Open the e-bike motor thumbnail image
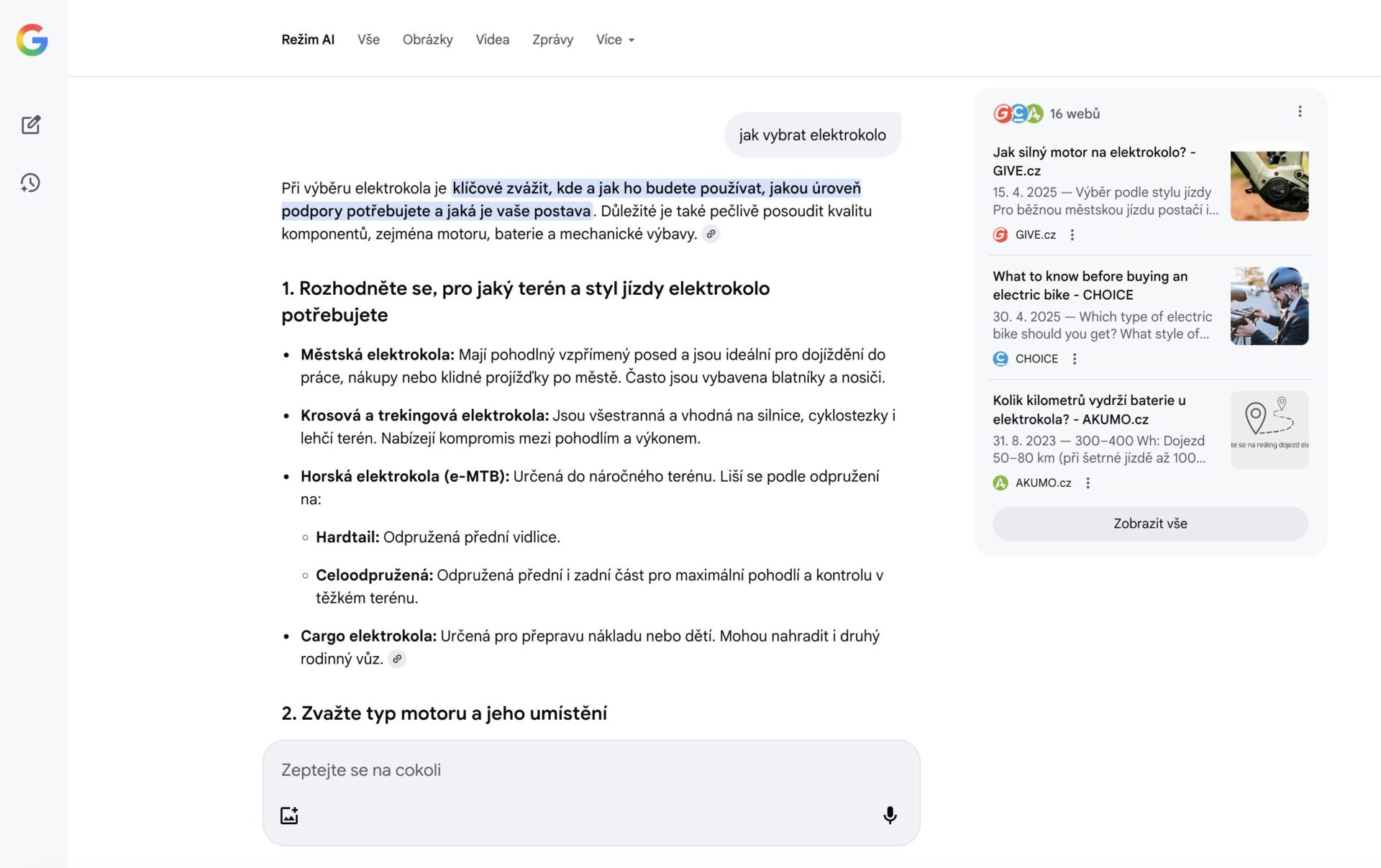This screenshot has width=1381, height=868. [x=1269, y=183]
